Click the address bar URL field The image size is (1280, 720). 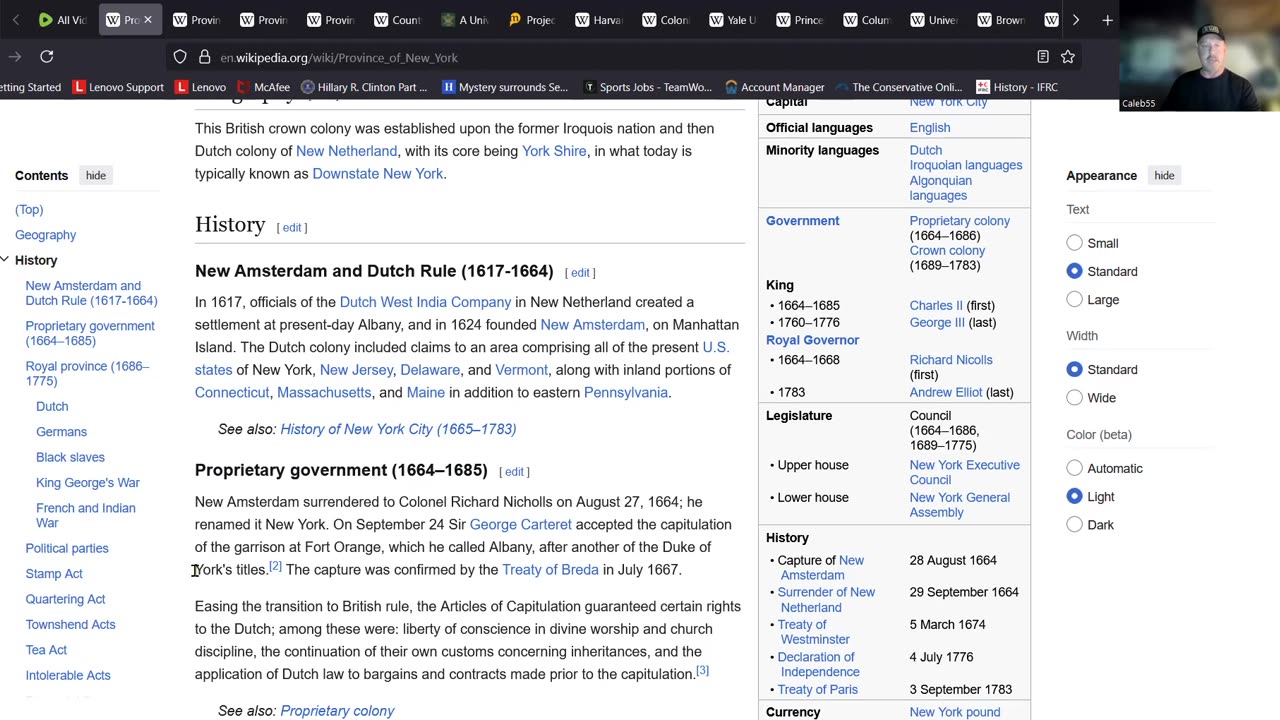(620, 57)
